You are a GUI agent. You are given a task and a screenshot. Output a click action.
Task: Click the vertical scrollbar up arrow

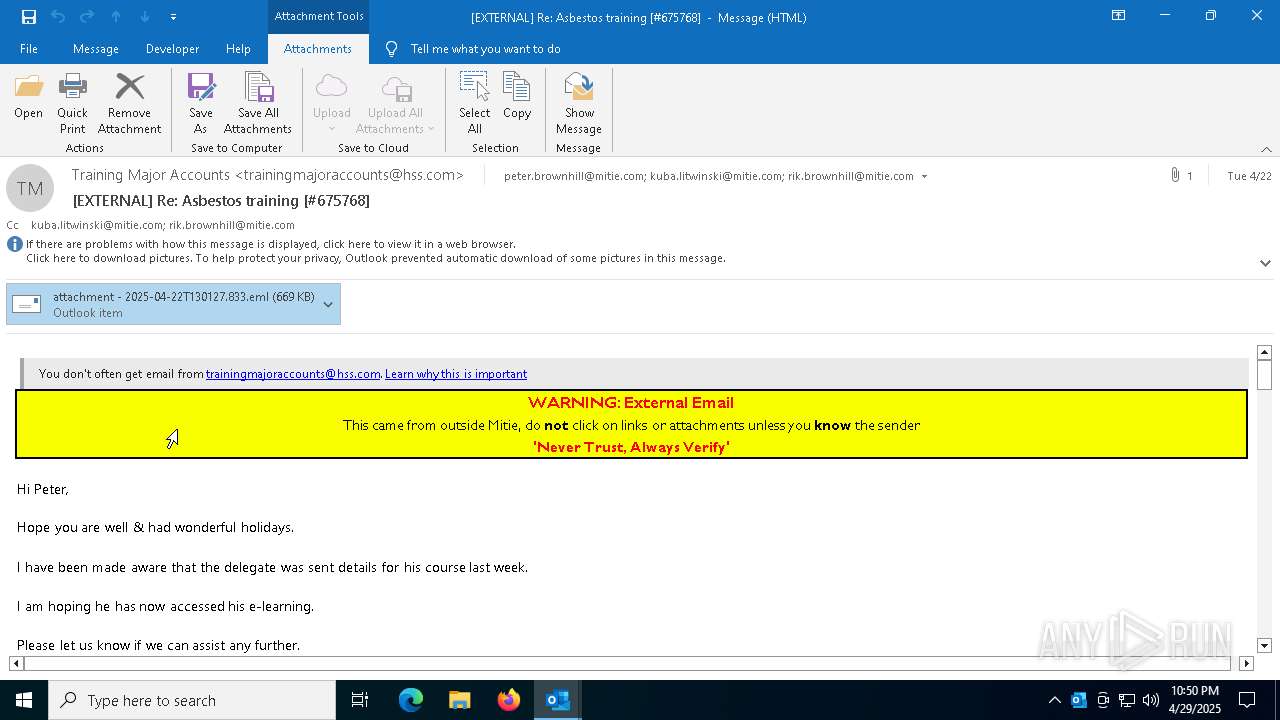click(1264, 352)
